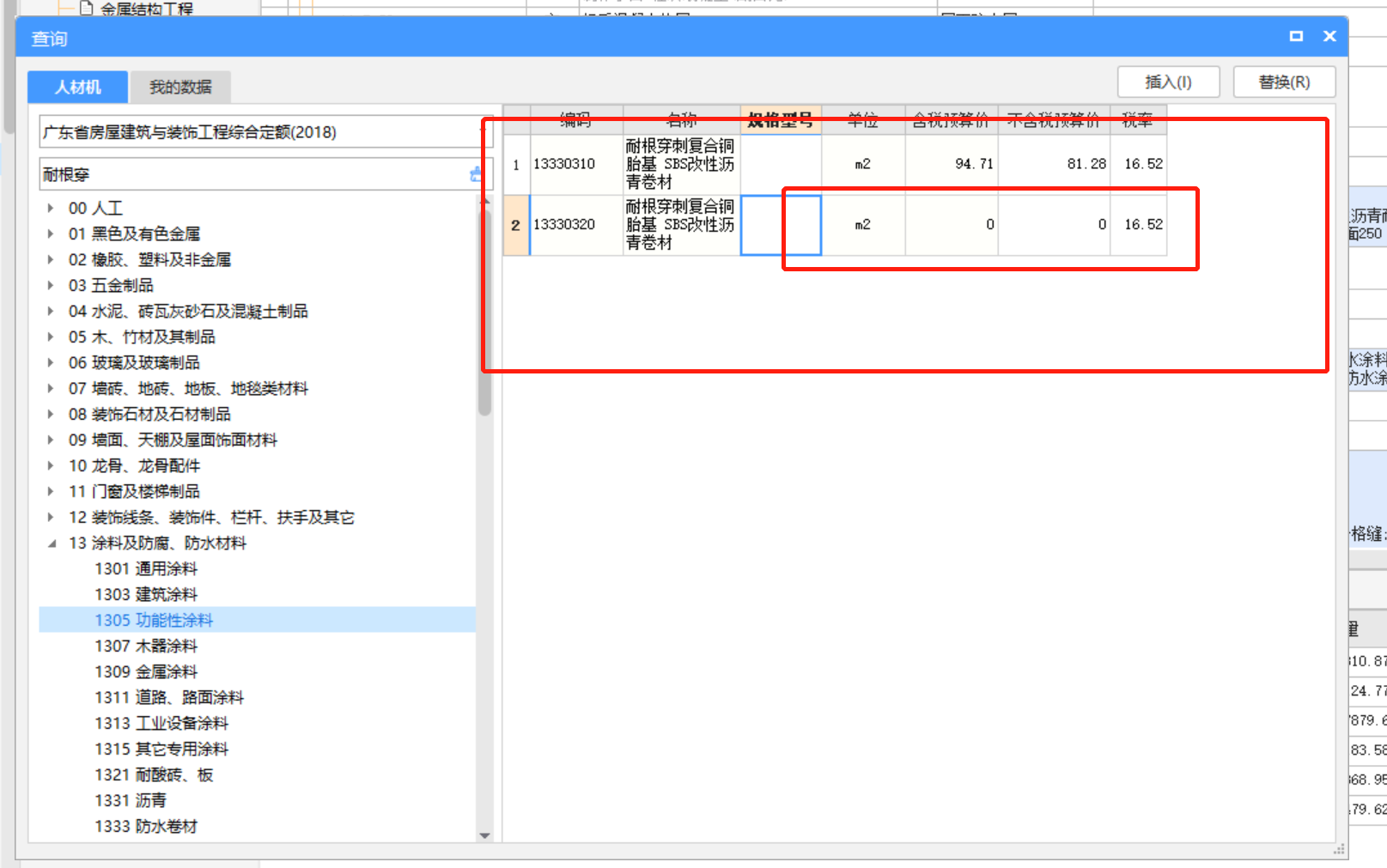Expand 12 装饰线条、装饰件、栏杆、扶手及其它 node
The image size is (1387, 868).
[51, 517]
